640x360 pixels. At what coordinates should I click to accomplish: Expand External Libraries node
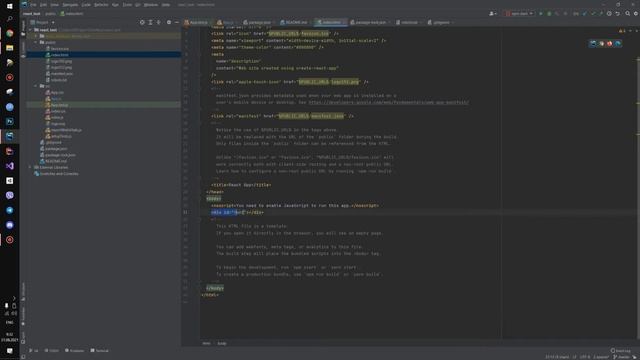tap(30, 167)
